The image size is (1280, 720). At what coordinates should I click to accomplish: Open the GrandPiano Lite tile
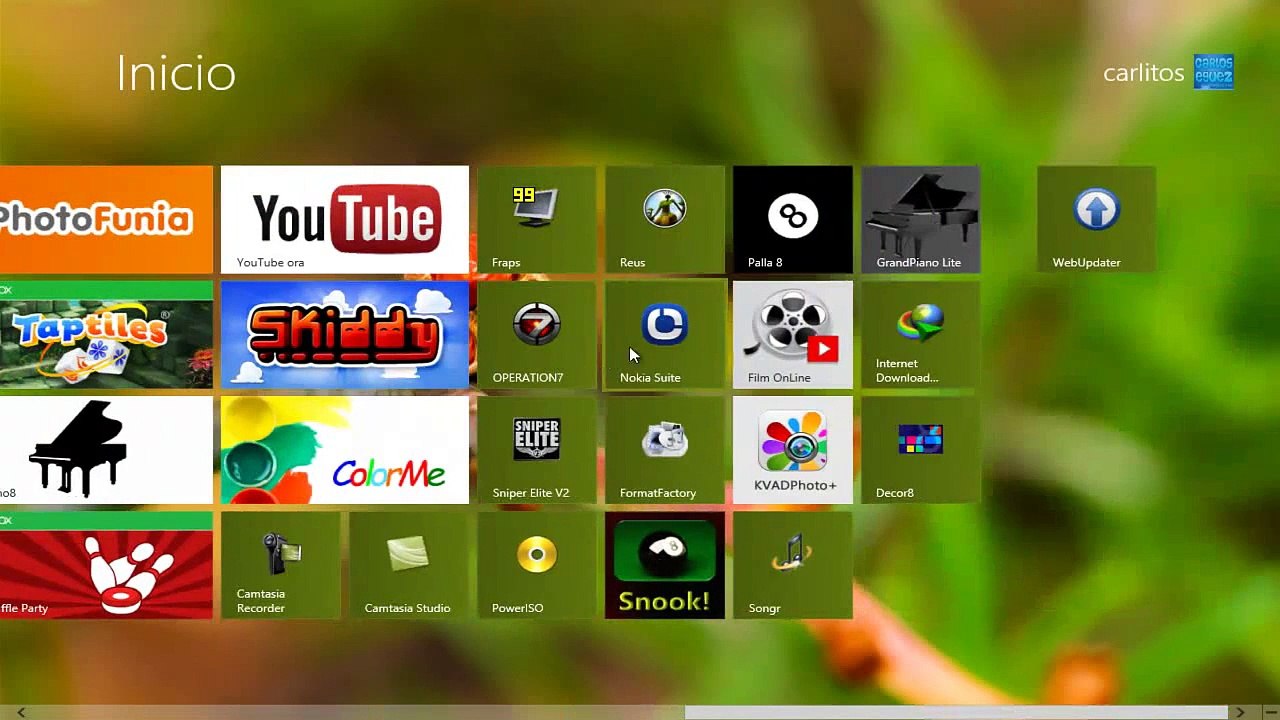pyautogui.click(x=920, y=219)
